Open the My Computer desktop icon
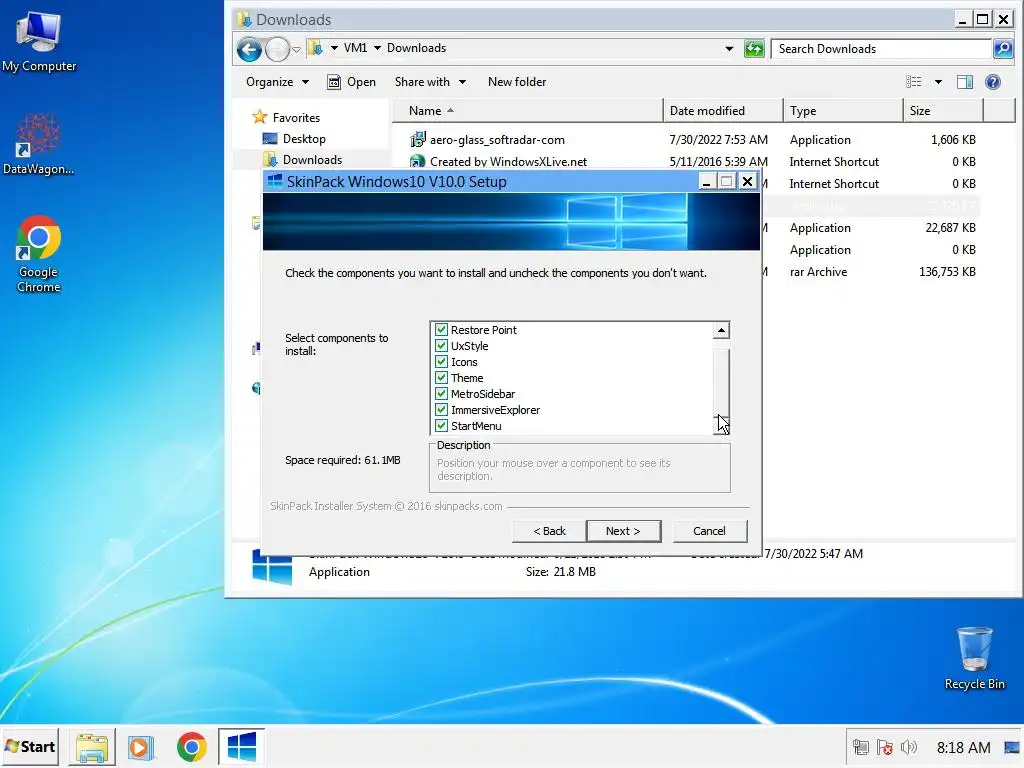The width and height of the screenshot is (1024, 768). click(x=39, y=42)
